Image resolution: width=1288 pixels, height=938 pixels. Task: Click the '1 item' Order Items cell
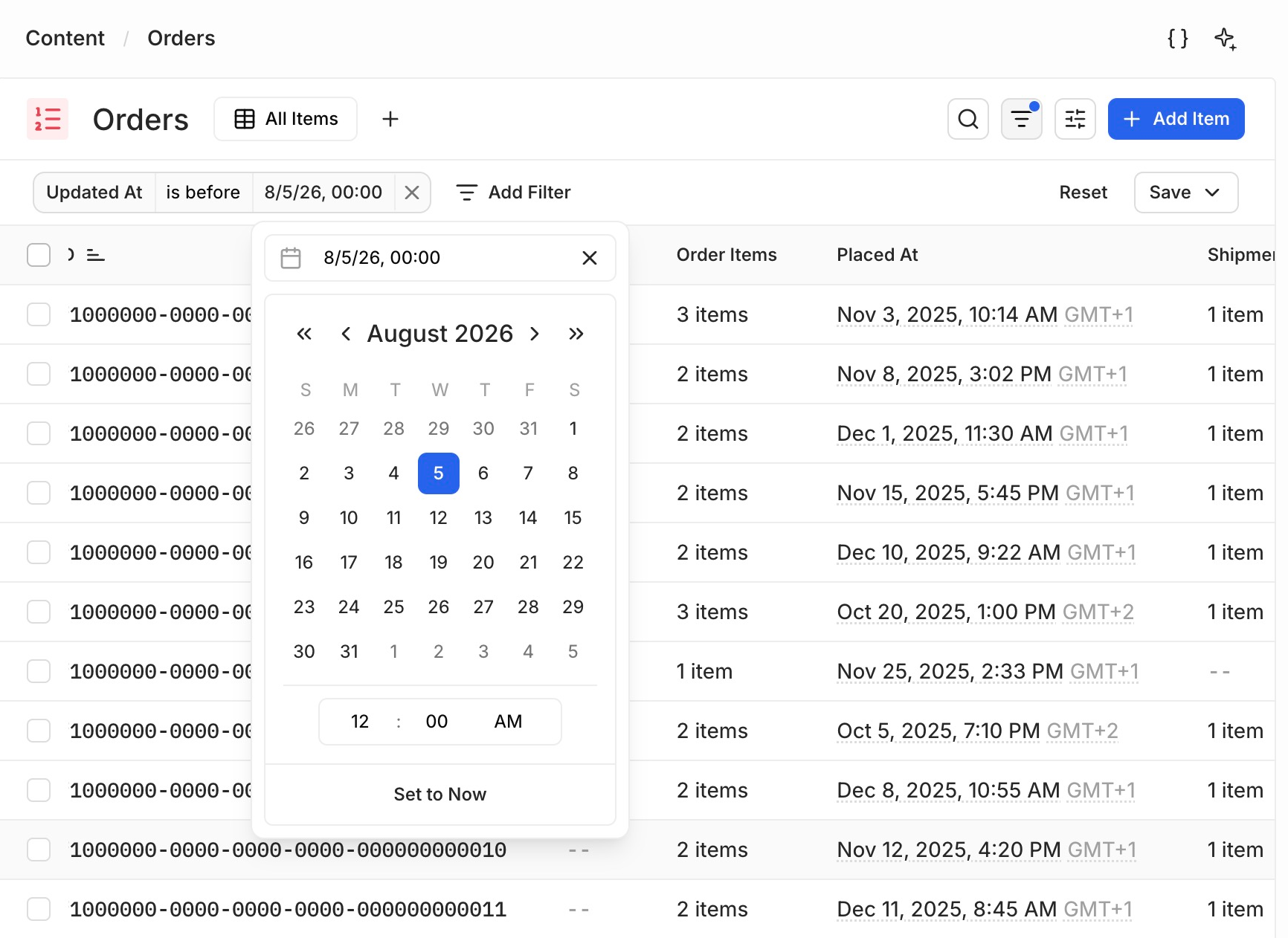pos(704,671)
